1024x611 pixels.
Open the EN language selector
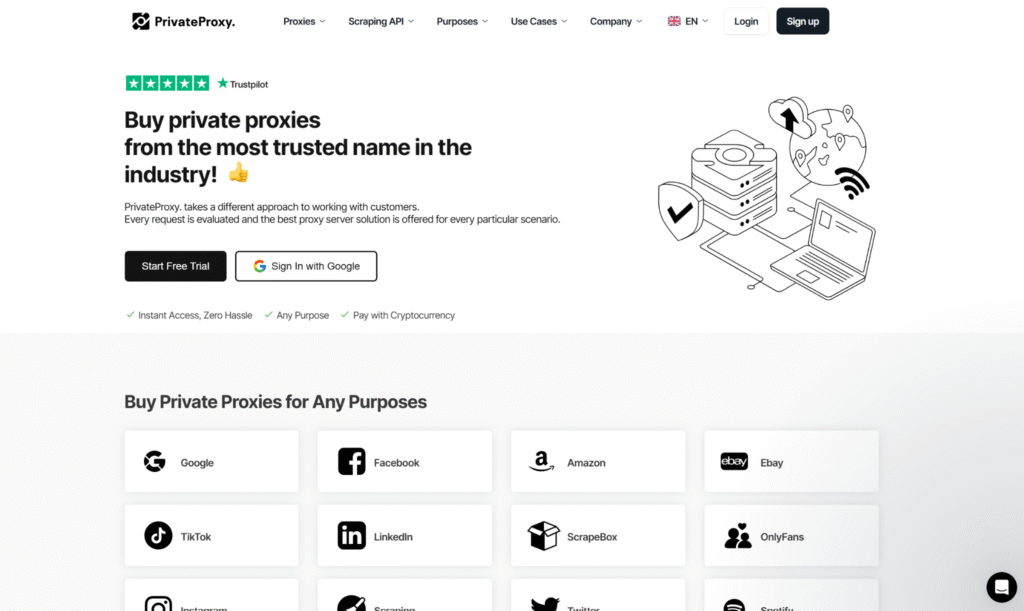(x=688, y=21)
